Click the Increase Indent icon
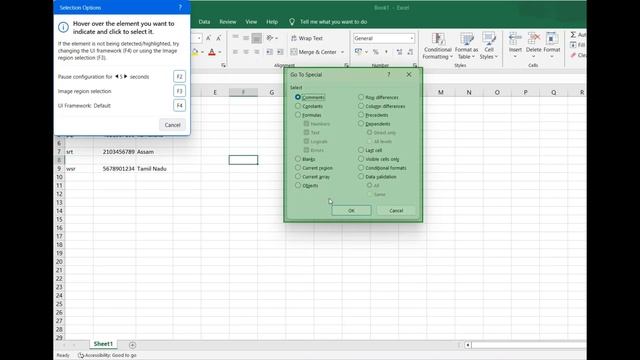This screenshot has width=640, height=360. click(280, 52)
